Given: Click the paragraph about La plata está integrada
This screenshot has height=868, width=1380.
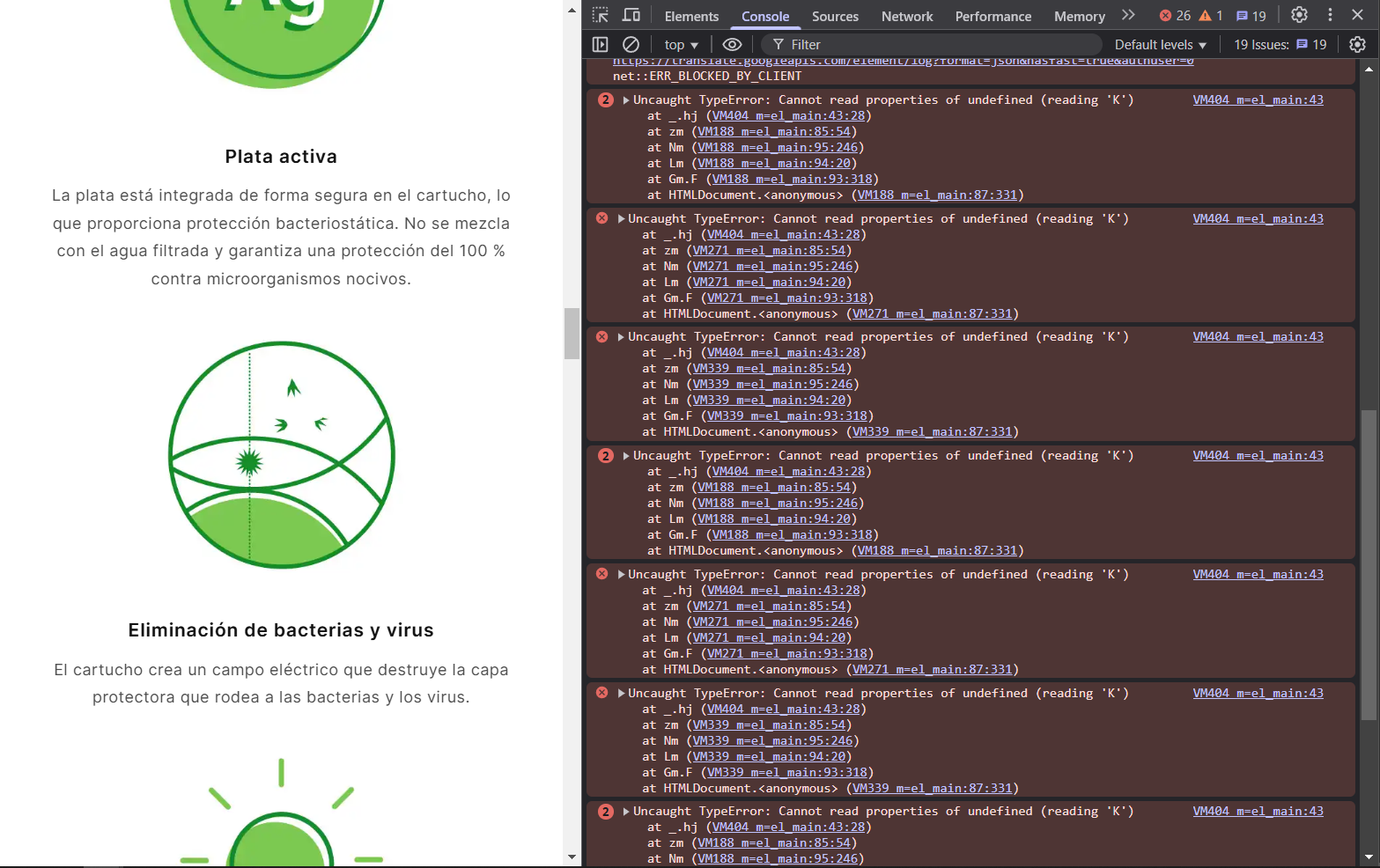Looking at the screenshot, I should 281,237.
